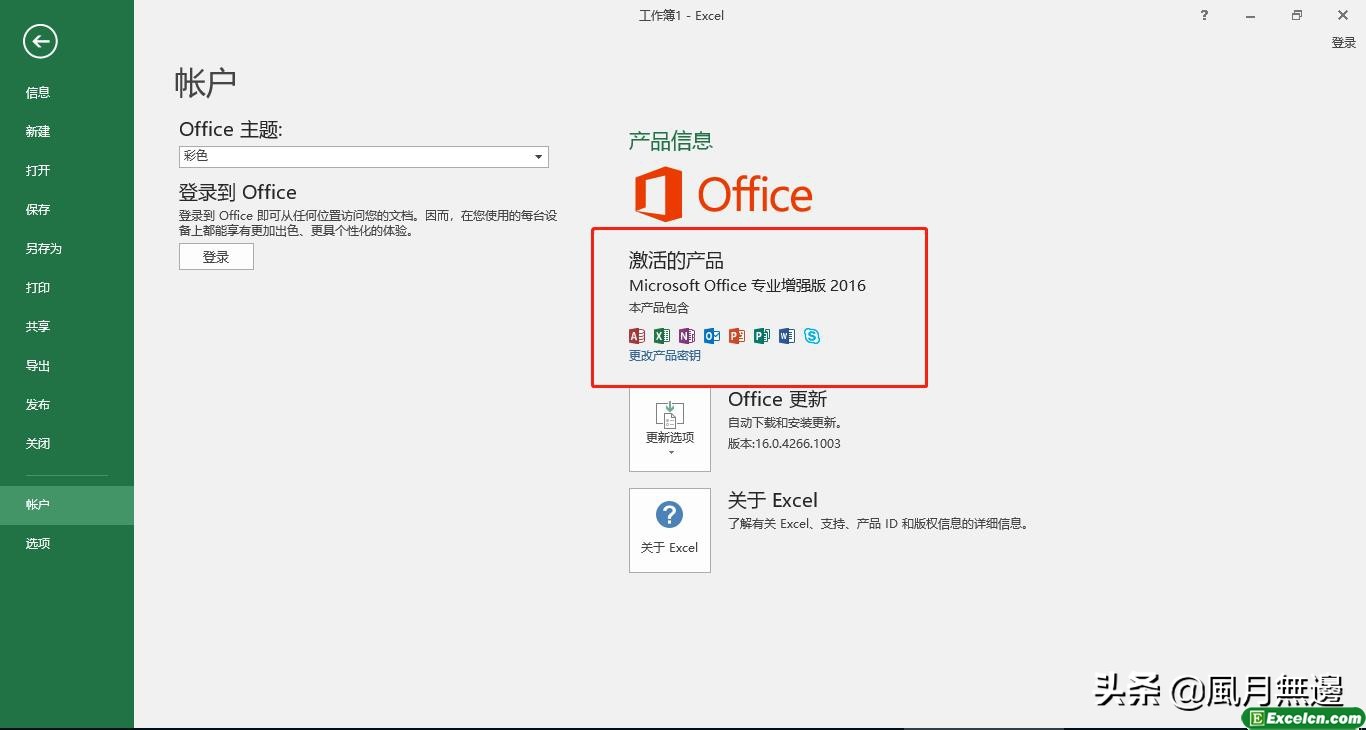Click the PowerPoint product icon
The image size is (1366, 730).
[x=737, y=336]
